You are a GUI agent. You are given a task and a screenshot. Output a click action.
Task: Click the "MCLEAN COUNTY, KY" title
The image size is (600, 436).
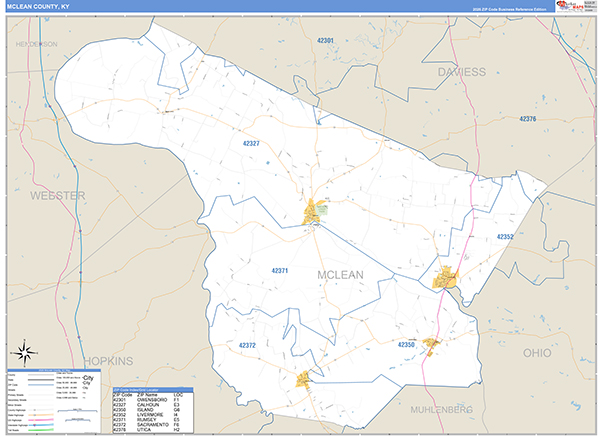38,7
